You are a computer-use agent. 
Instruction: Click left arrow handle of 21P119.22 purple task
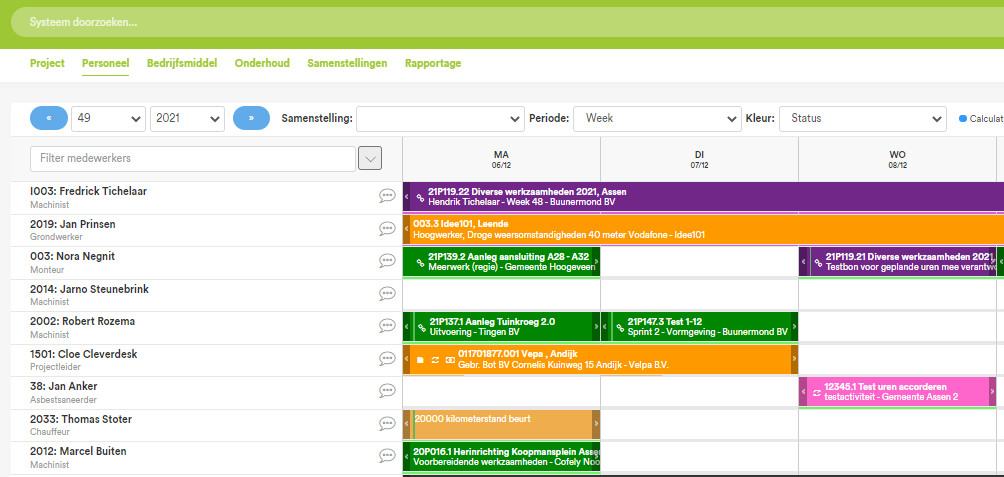click(406, 197)
